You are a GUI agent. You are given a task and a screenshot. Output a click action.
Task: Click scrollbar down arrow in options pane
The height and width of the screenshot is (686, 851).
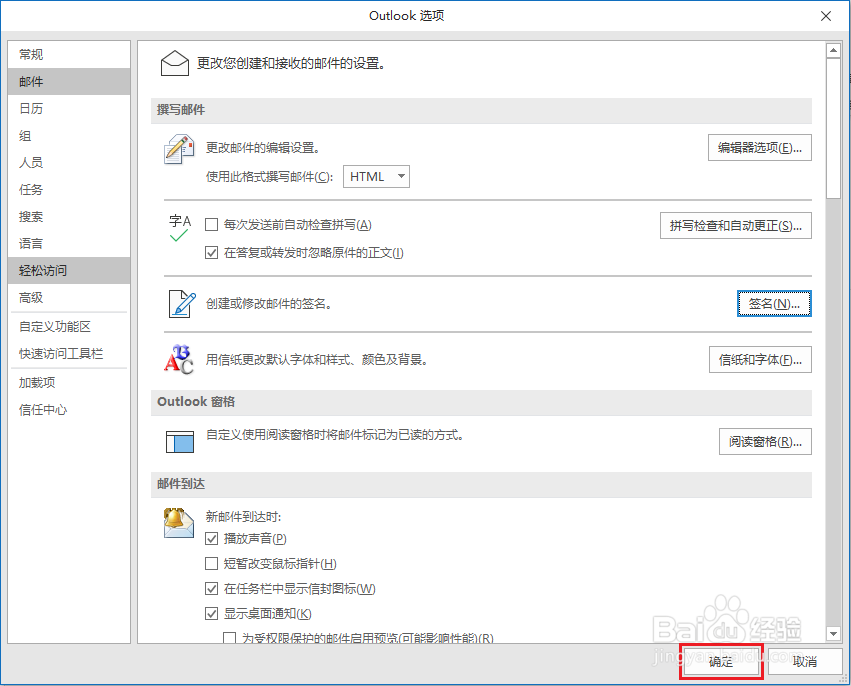click(833, 633)
